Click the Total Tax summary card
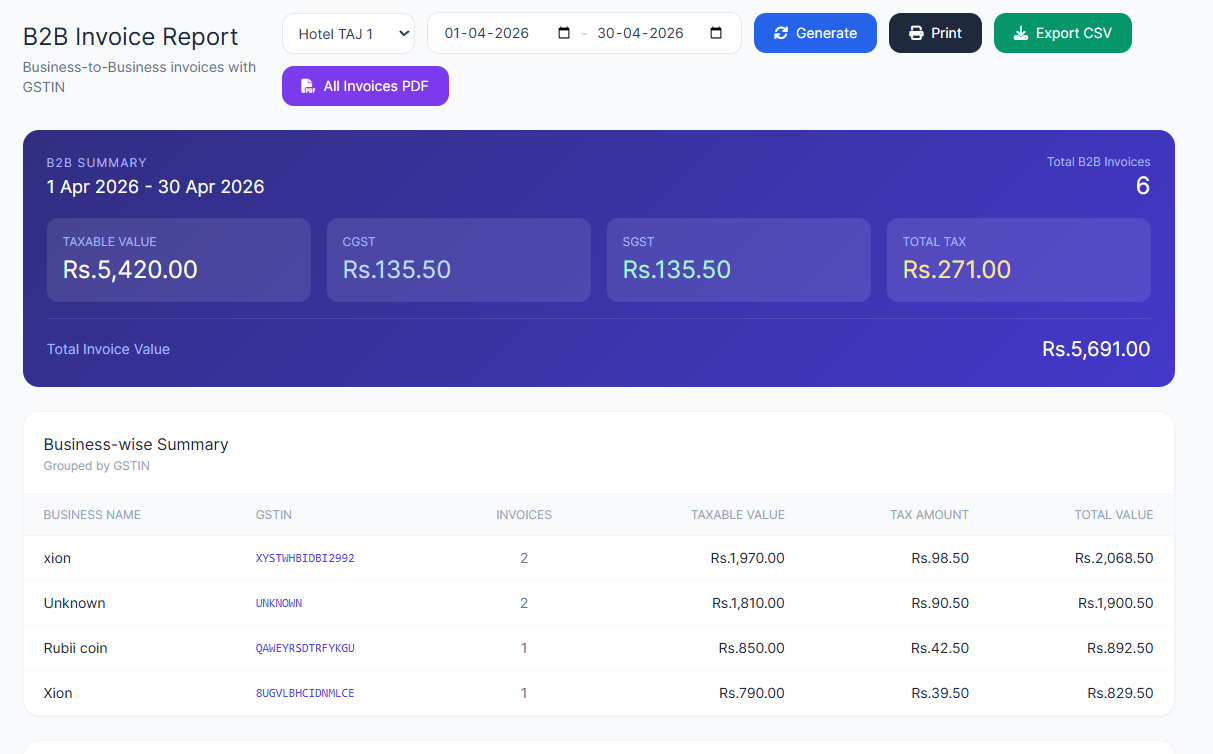This screenshot has width=1213, height=754. coord(1018,259)
